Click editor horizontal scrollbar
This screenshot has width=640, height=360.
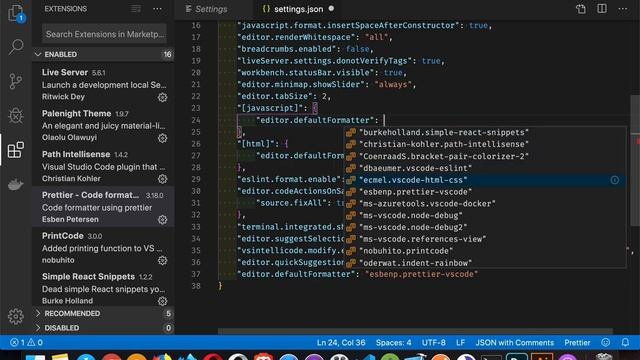(x=416, y=331)
